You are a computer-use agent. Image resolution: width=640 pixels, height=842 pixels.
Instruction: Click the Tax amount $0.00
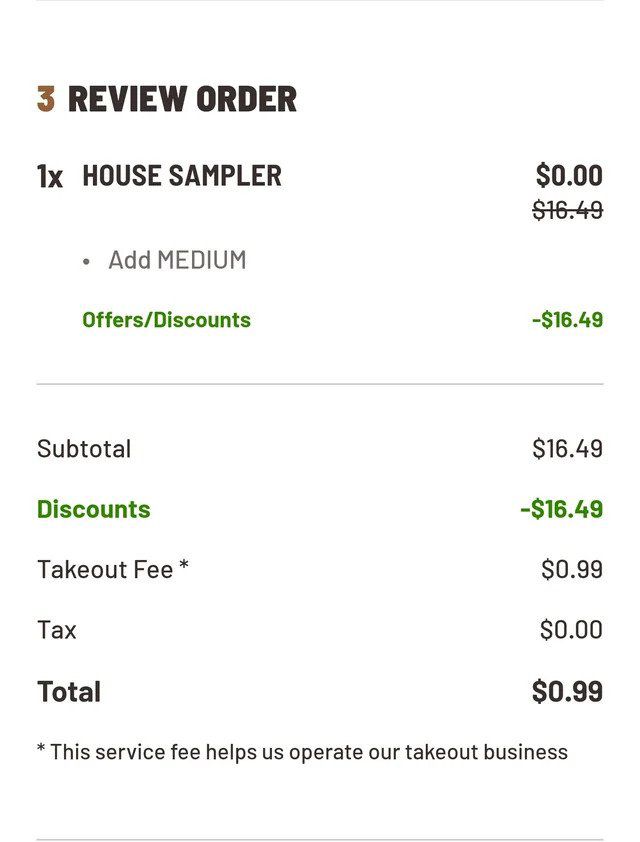coord(571,629)
